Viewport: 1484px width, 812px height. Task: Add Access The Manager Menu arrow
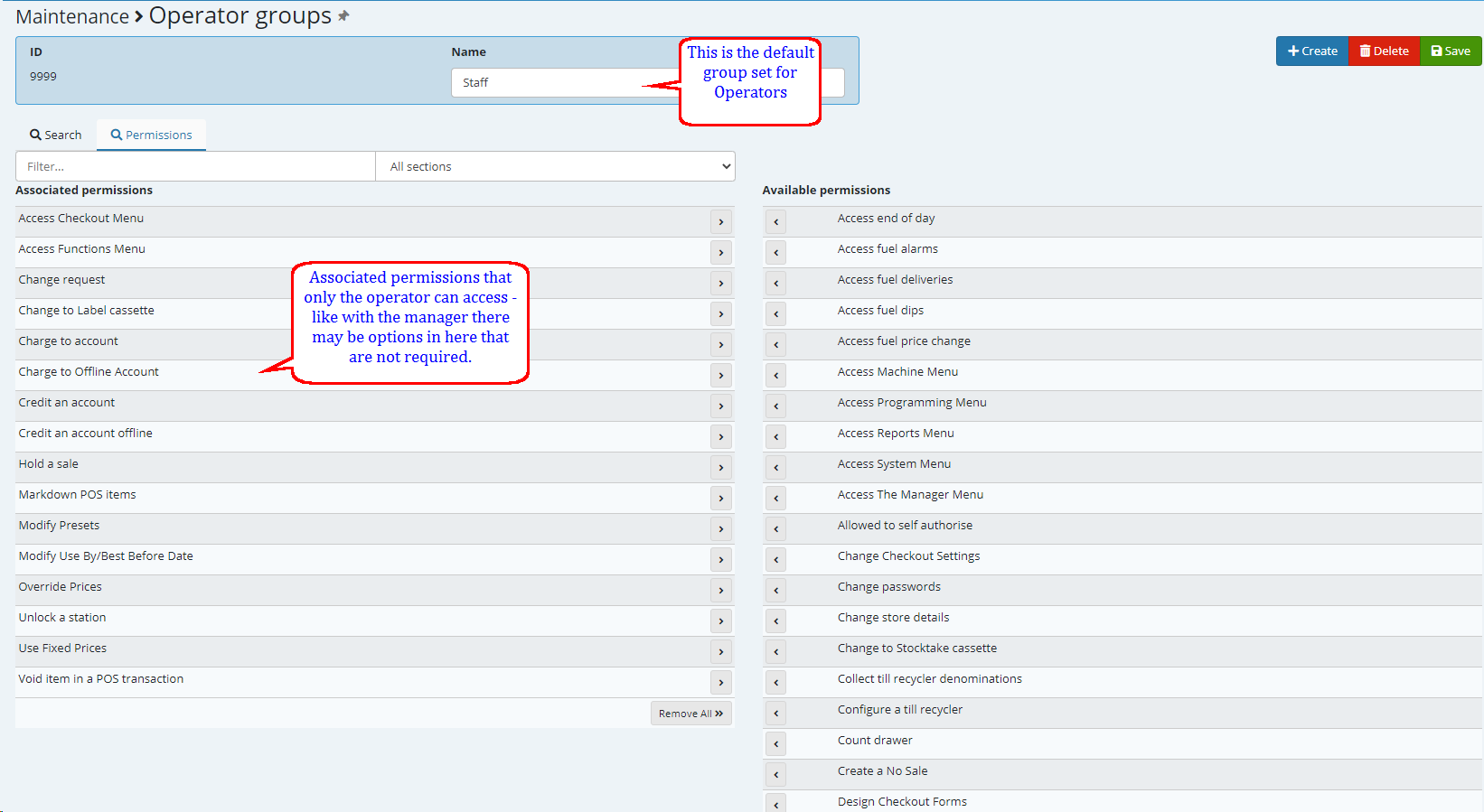(x=775, y=499)
